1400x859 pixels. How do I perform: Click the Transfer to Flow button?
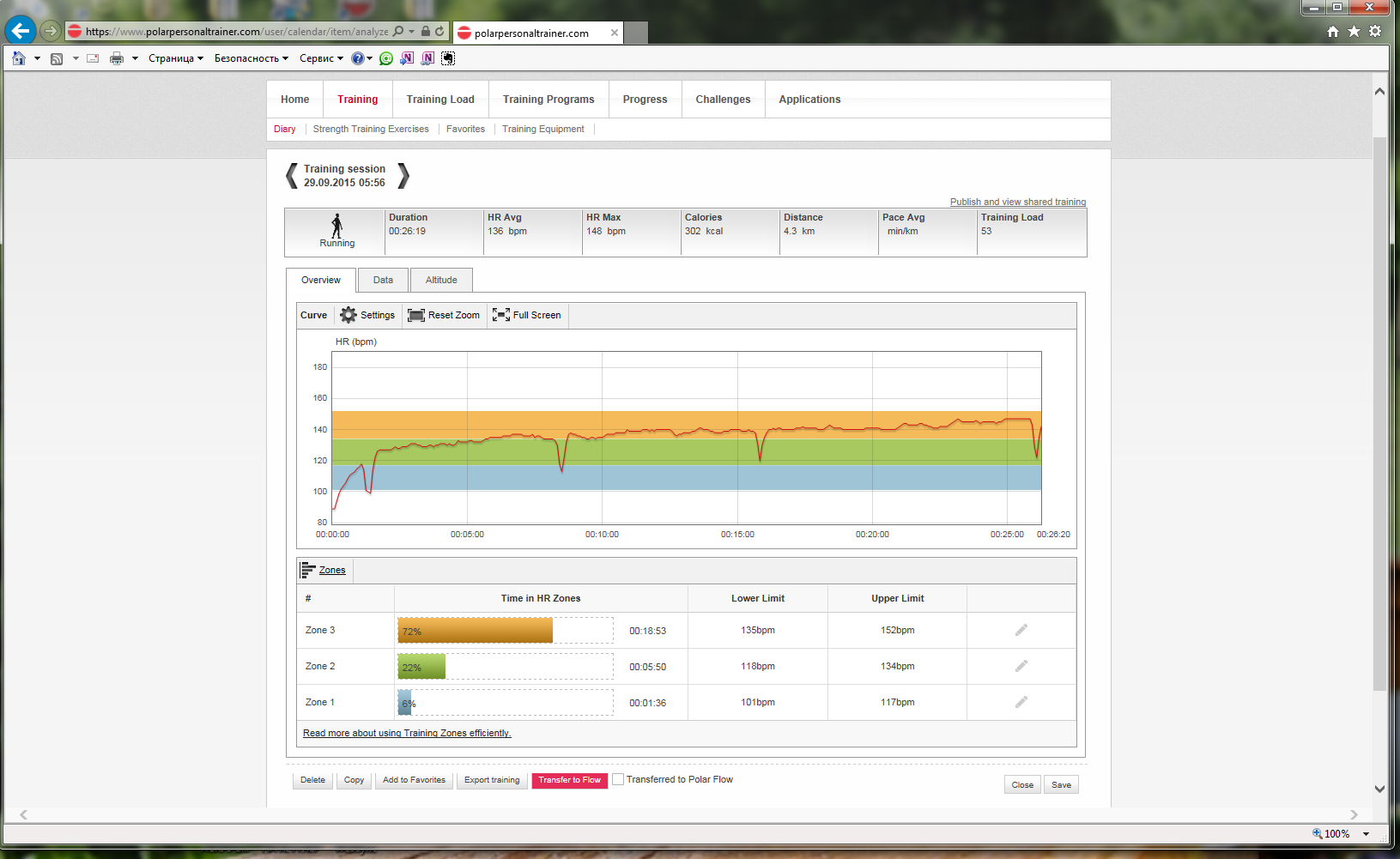point(569,780)
